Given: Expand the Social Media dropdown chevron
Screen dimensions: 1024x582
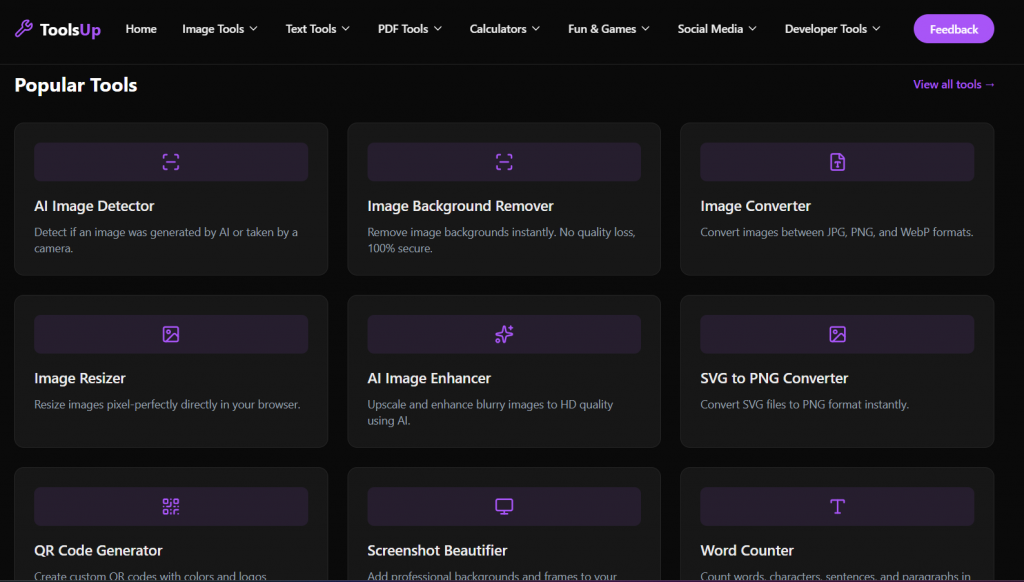Looking at the screenshot, I should coord(753,29).
